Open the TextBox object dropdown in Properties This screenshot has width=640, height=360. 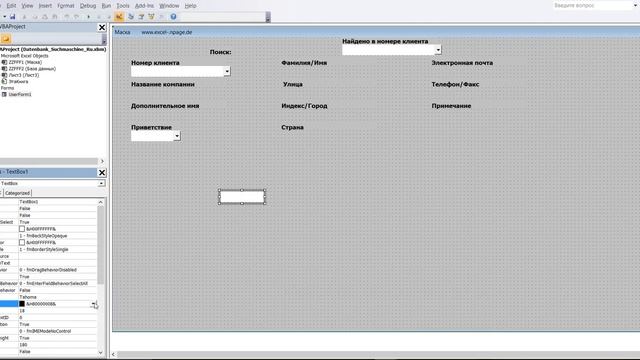[x=101, y=184]
